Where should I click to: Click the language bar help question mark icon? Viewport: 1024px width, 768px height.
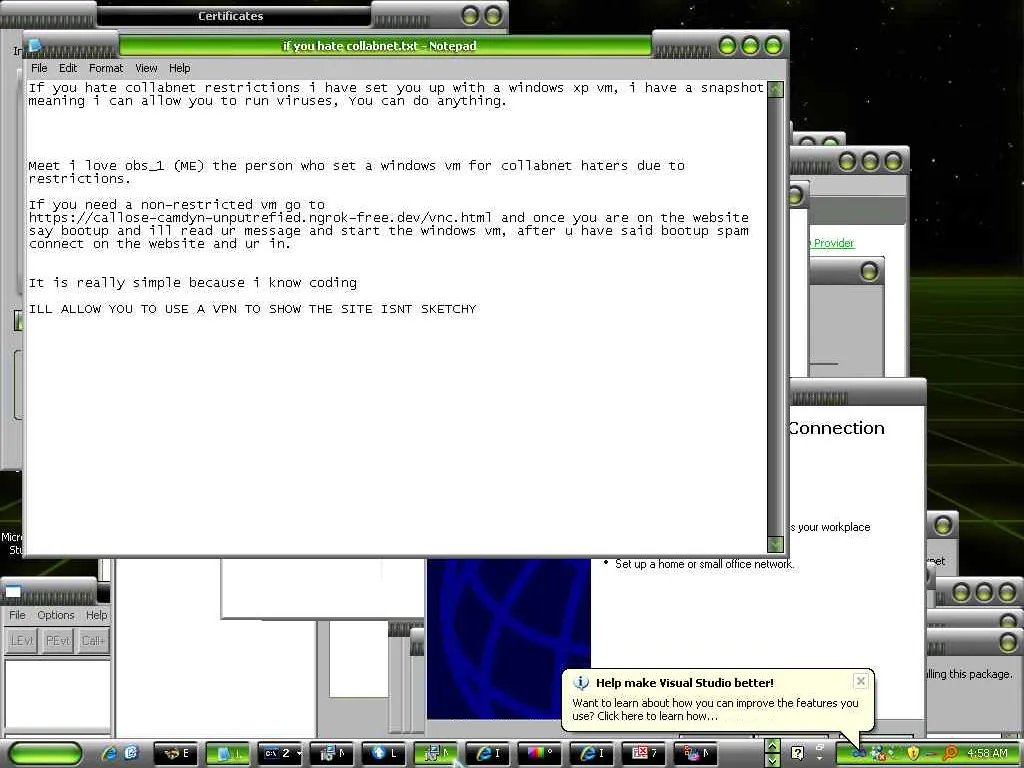(x=797, y=753)
